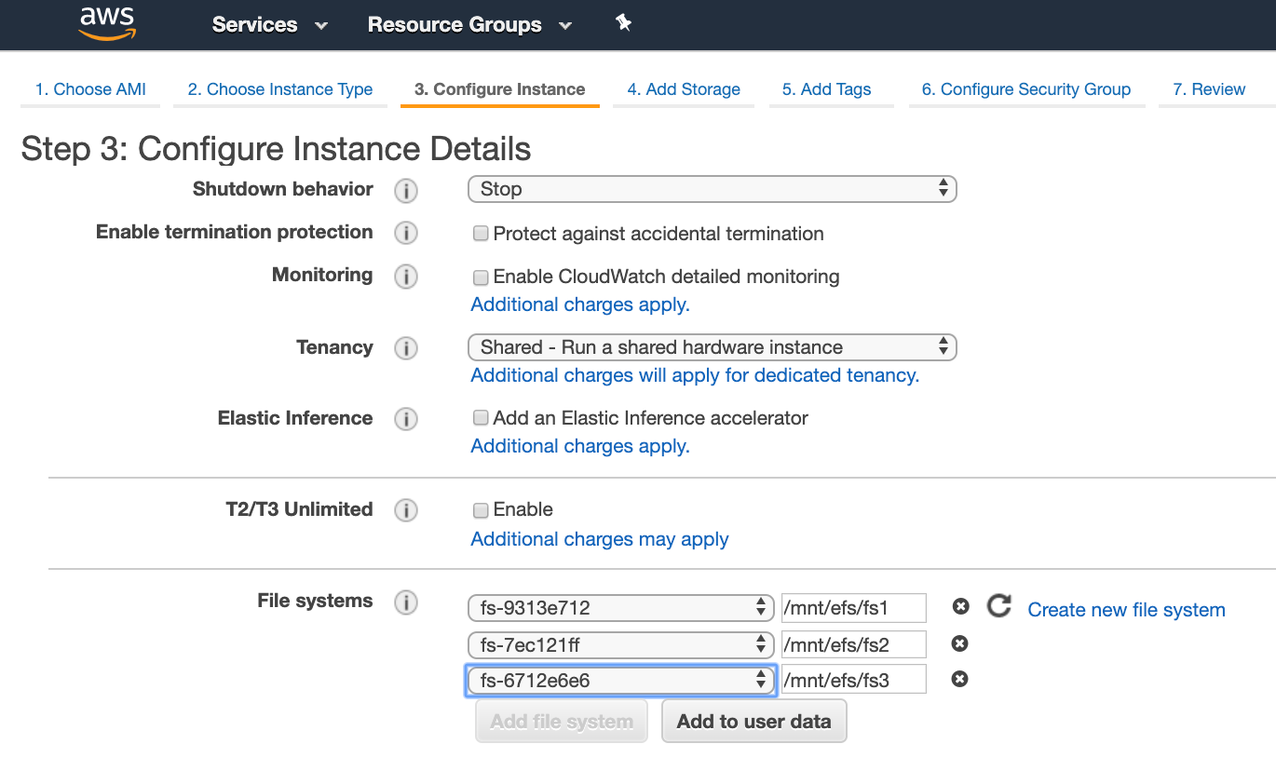Image resolution: width=1276 pixels, height=771 pixels.
Task: Remove file system fs-9313e712
Action: [x=960, y=606]
